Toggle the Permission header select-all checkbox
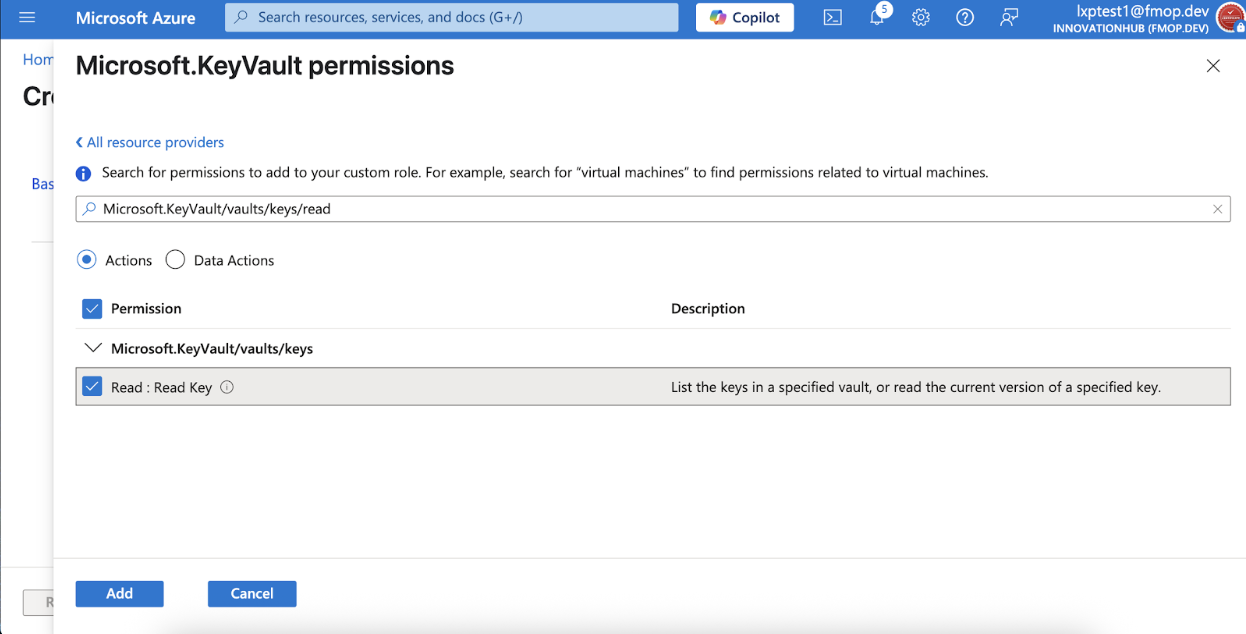Viewport: 1246px width, 634px height. [92, 308]
